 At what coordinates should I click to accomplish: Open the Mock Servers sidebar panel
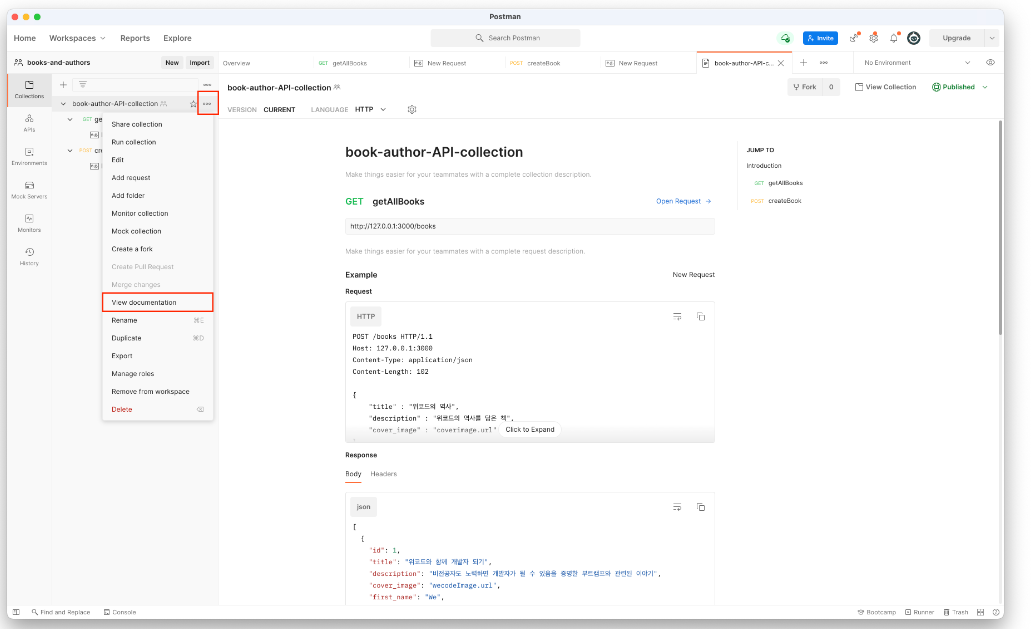pyautogui.click(x=29, y=190)
